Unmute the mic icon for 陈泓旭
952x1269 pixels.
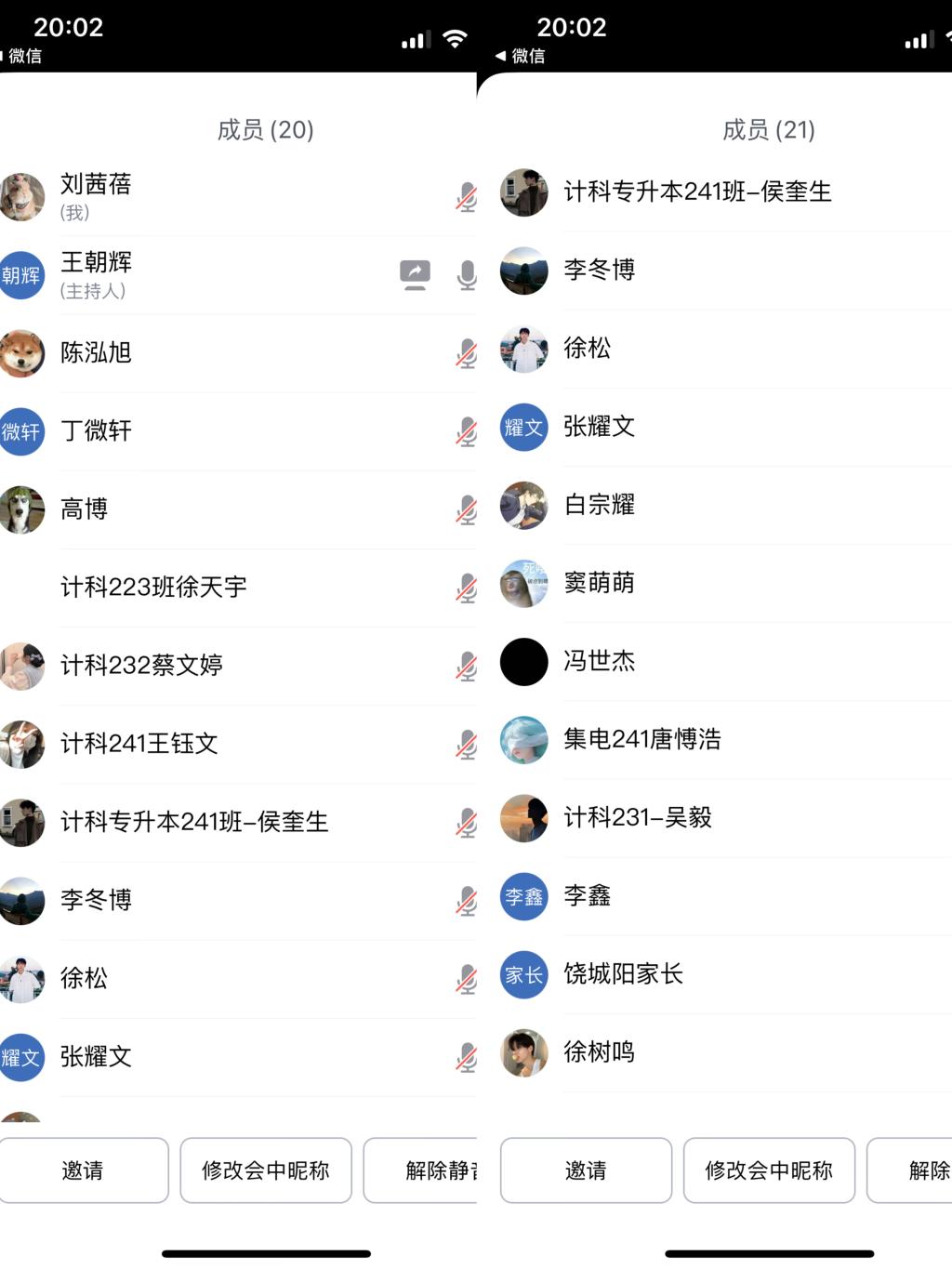pyautogui.click(x=467, y=353)
